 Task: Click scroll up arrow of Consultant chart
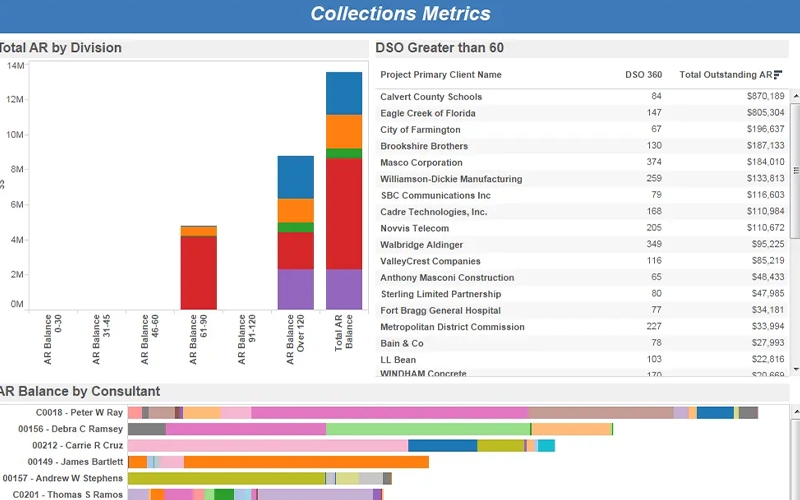point(795,411)
